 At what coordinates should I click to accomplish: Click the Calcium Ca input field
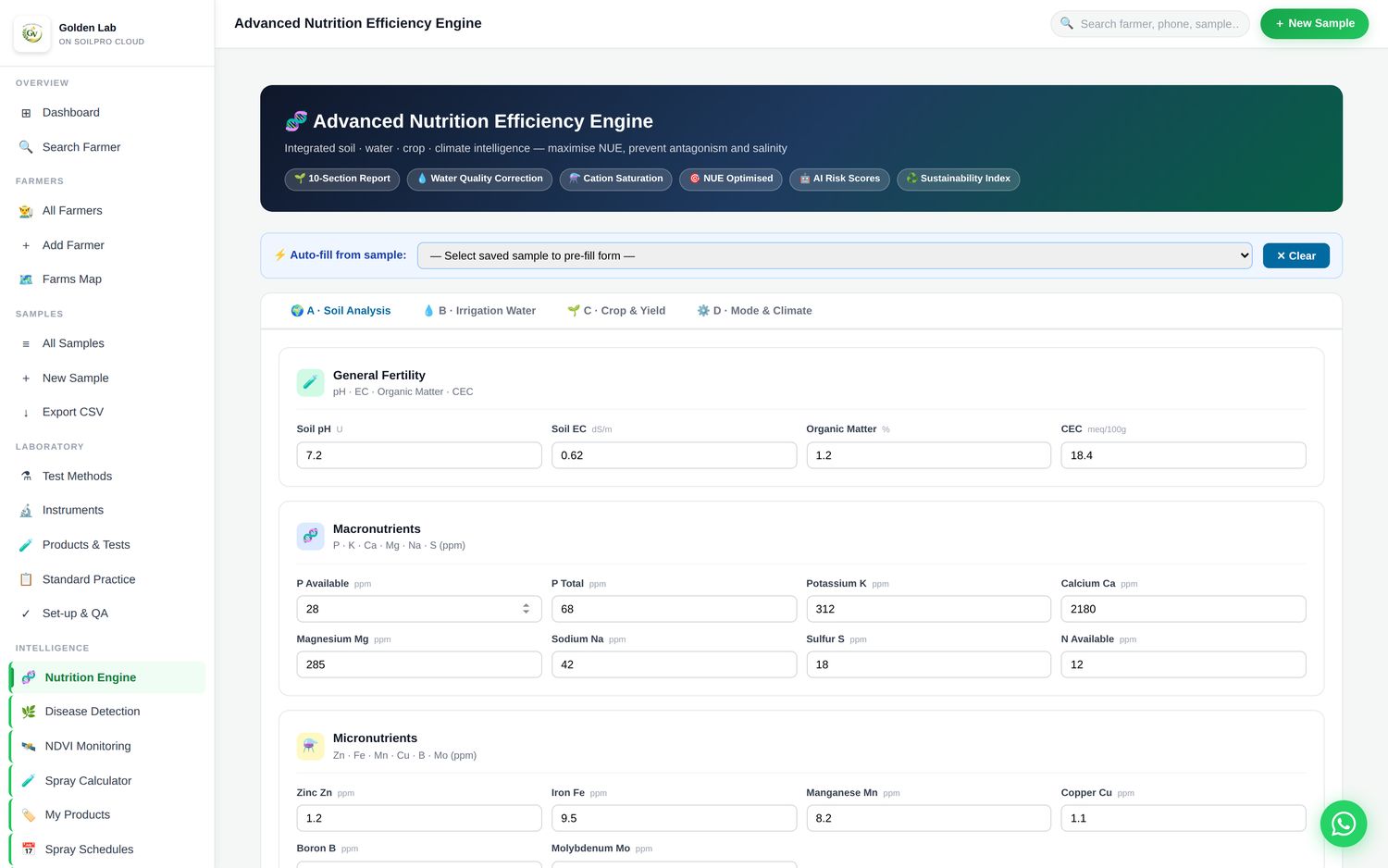pos(1184,609)
